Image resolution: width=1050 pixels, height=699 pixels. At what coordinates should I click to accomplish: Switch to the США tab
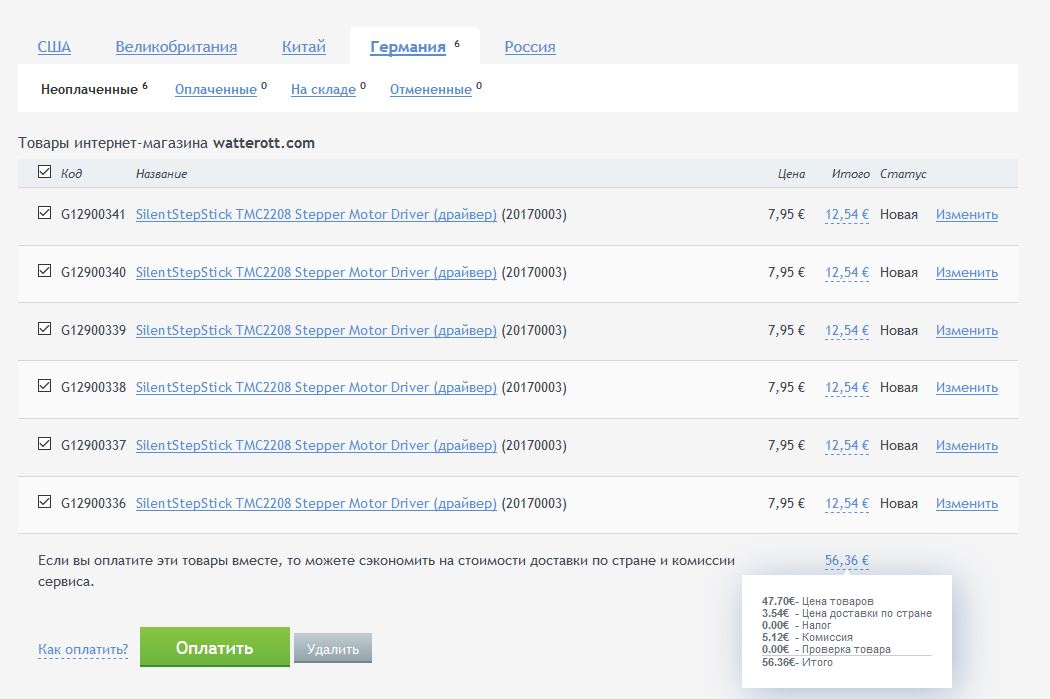point(54,47)
